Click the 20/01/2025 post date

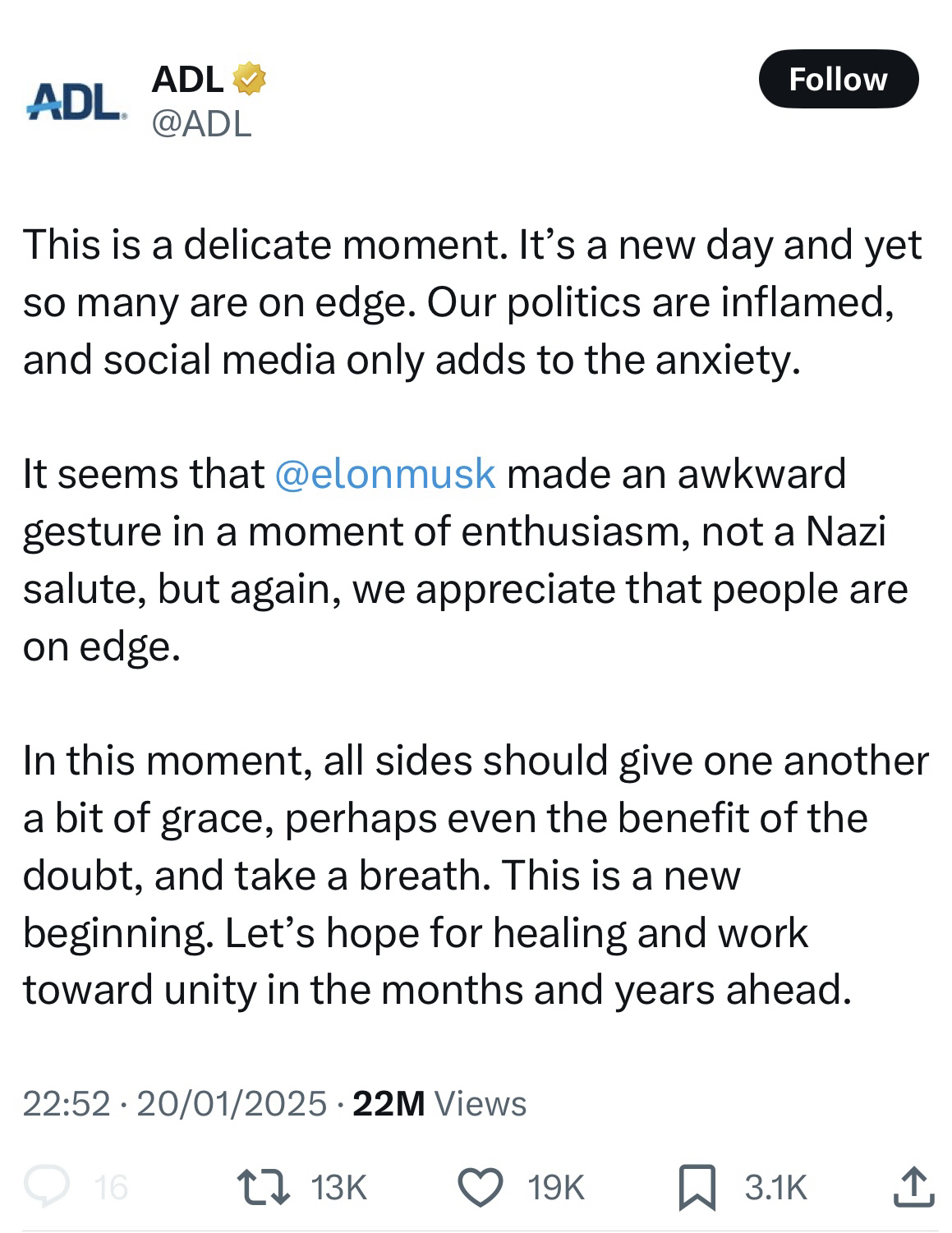pyautogui.click(x=232, y=1103)
